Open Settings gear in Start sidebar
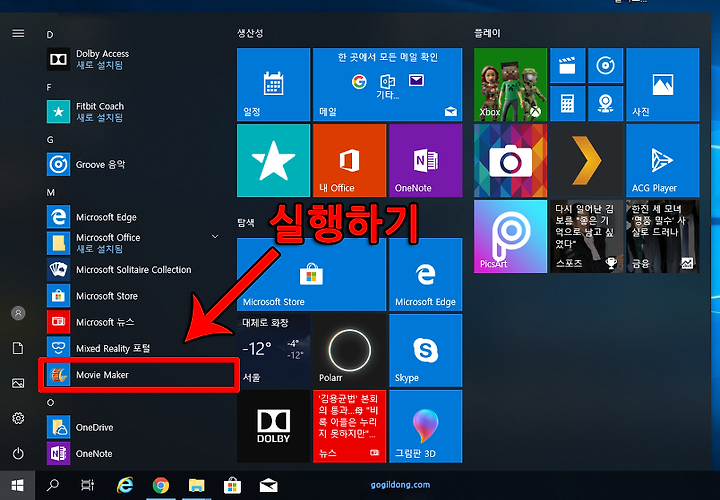Viewport: 720px width, 500px height. click(18, 418)
